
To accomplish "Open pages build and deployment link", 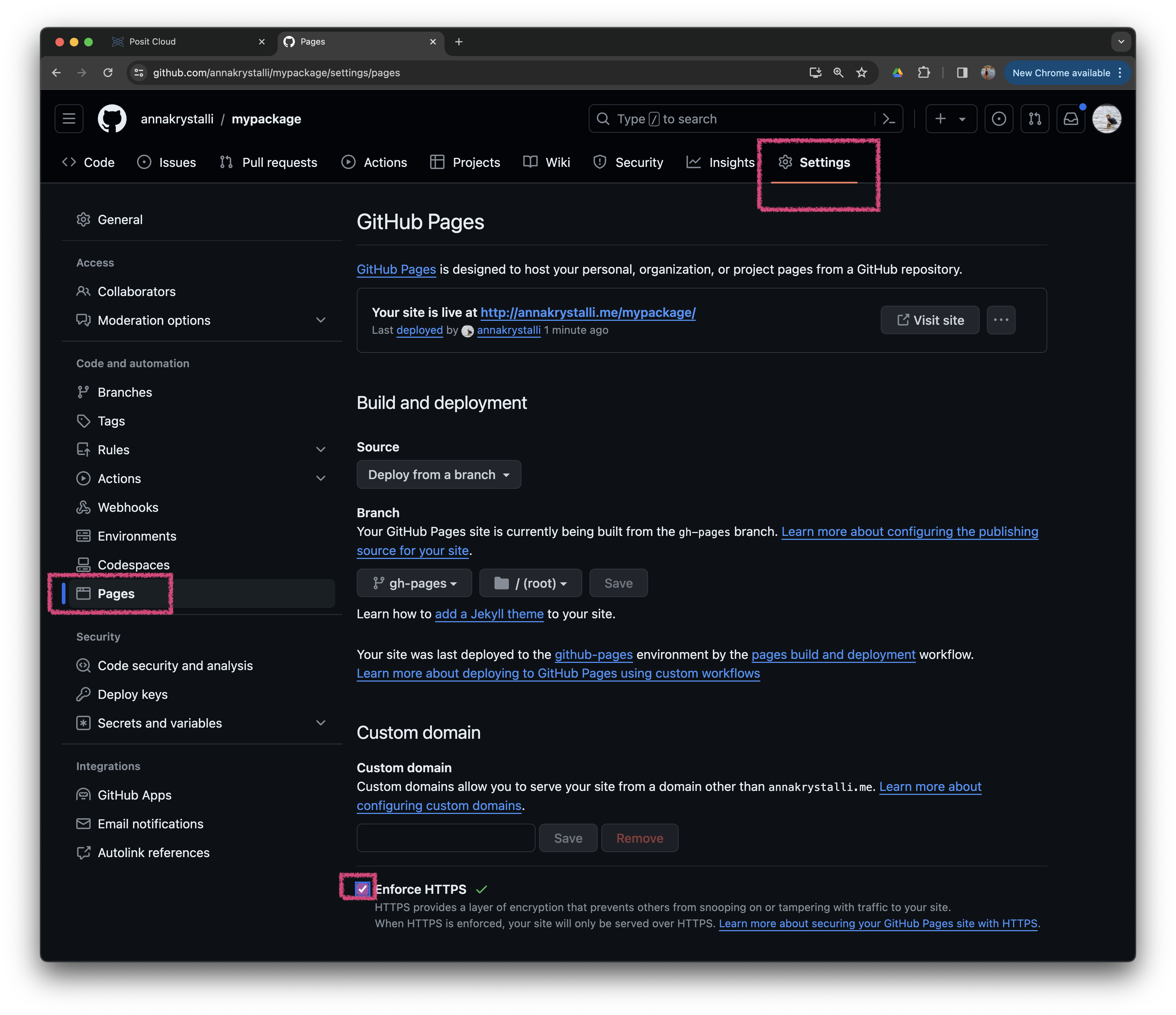I will pyautogui.click(x=833, y=655).
